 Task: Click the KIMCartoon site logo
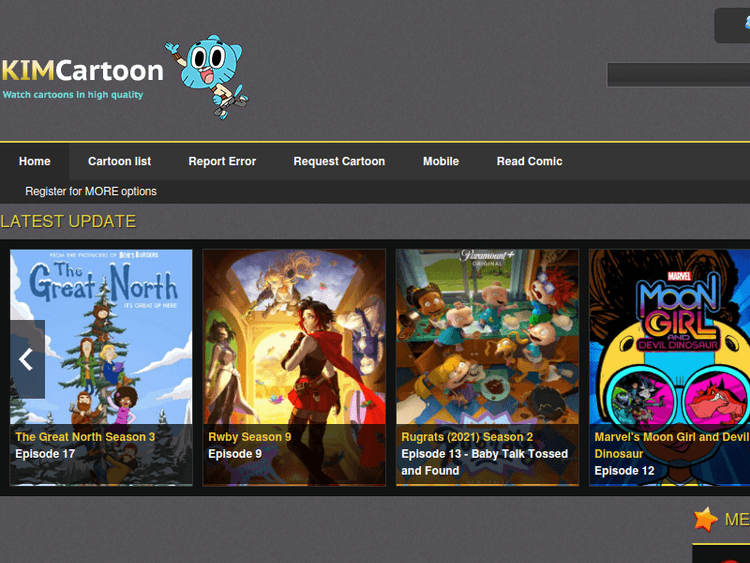click(82, 72)
